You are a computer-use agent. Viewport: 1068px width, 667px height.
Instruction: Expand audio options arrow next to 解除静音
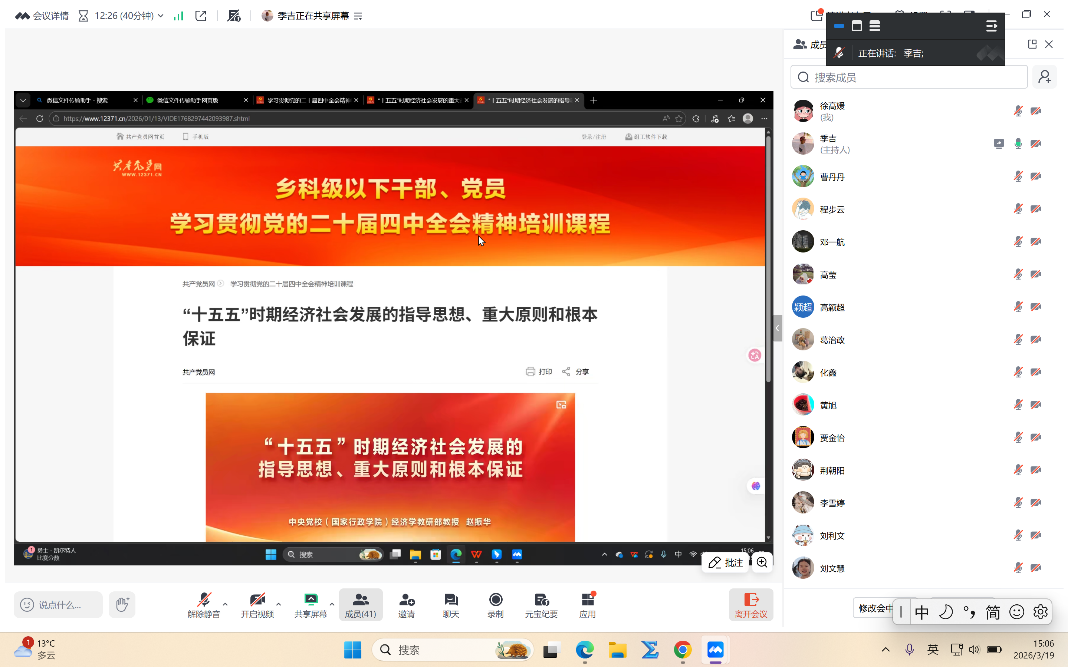(x=225, y=604)
